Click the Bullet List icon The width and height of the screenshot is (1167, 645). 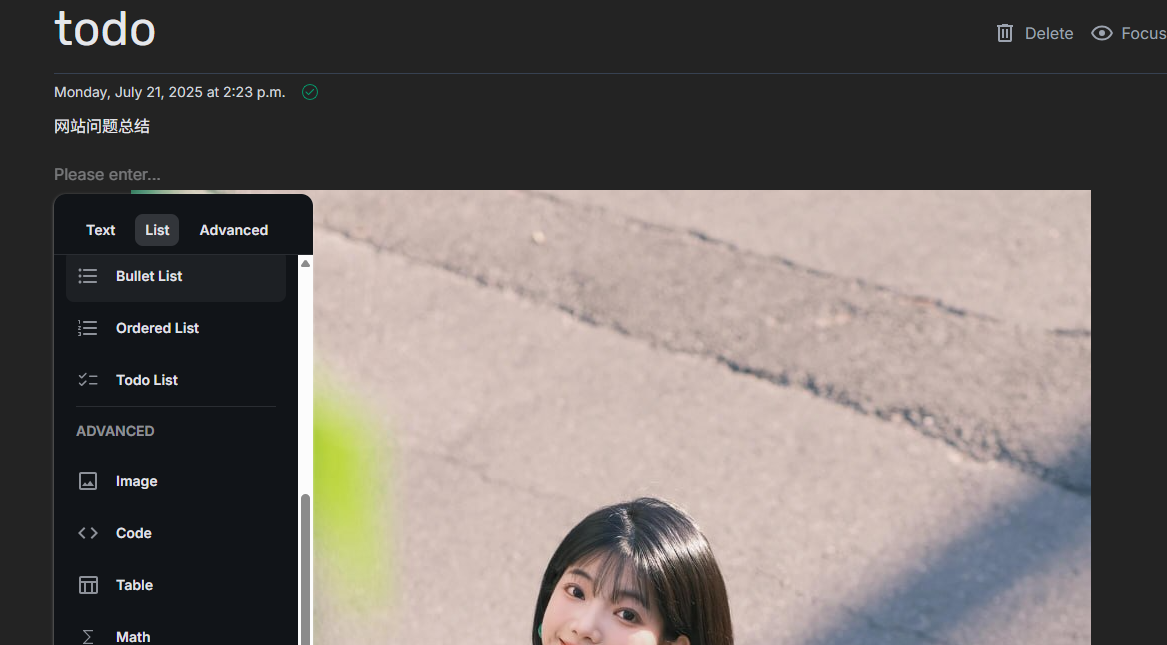[x=88, y=276]
